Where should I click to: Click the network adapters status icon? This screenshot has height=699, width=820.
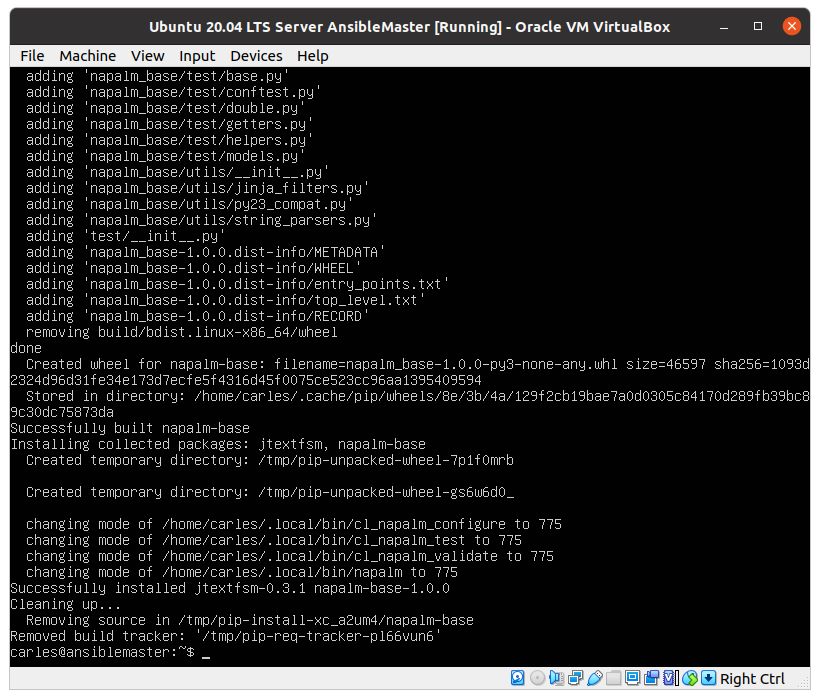tap(576, 678)
